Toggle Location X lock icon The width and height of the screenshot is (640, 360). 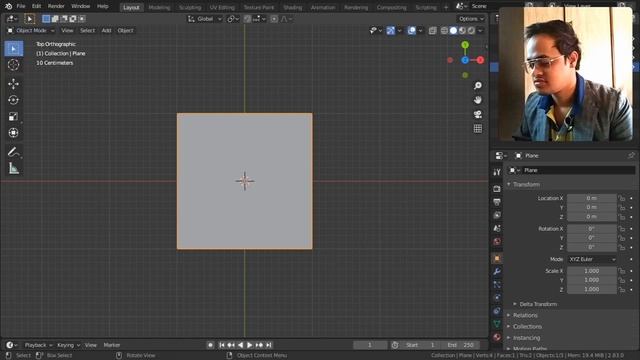click(x=622, y=198)
